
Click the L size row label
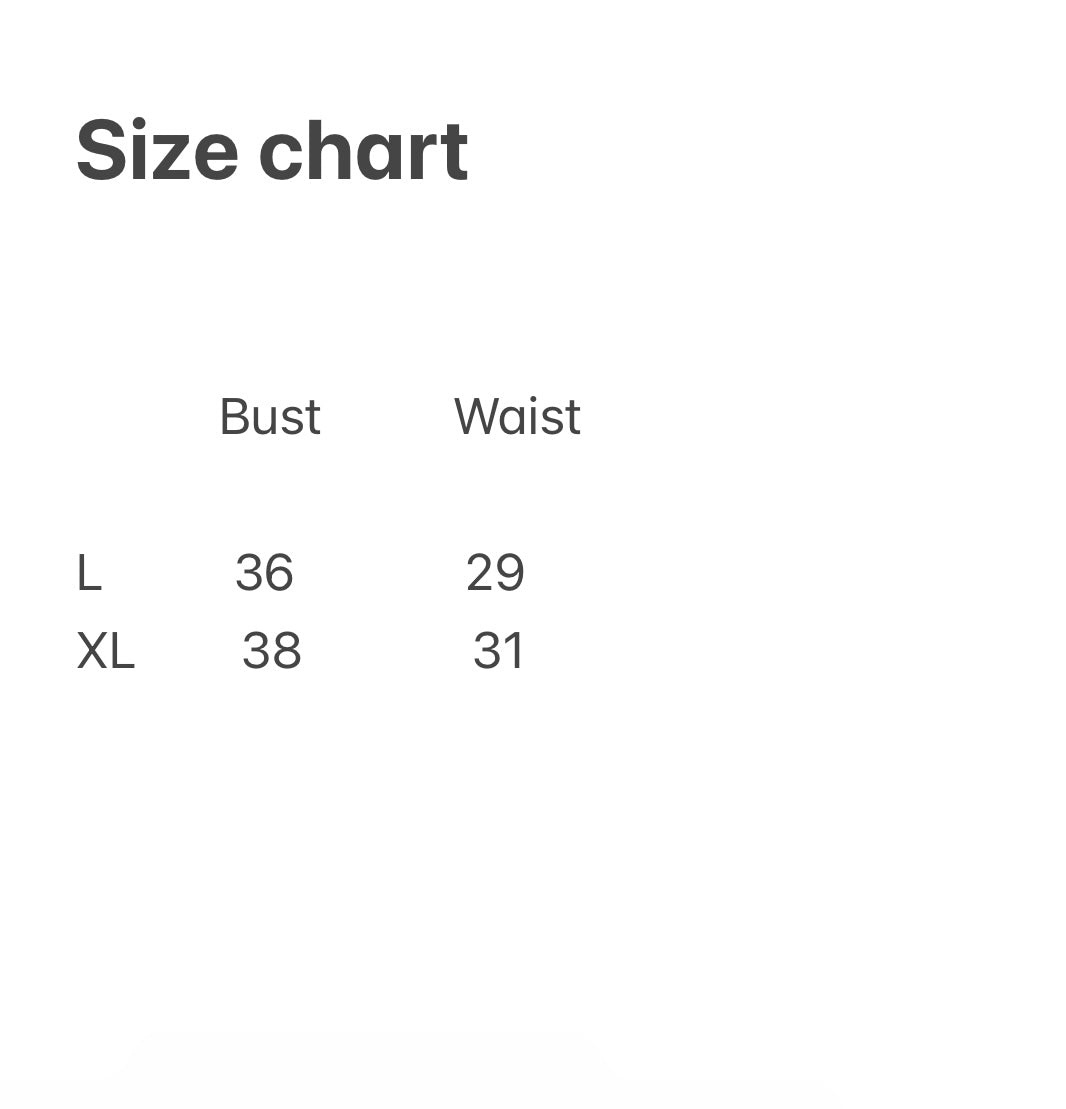coord(89,573)
